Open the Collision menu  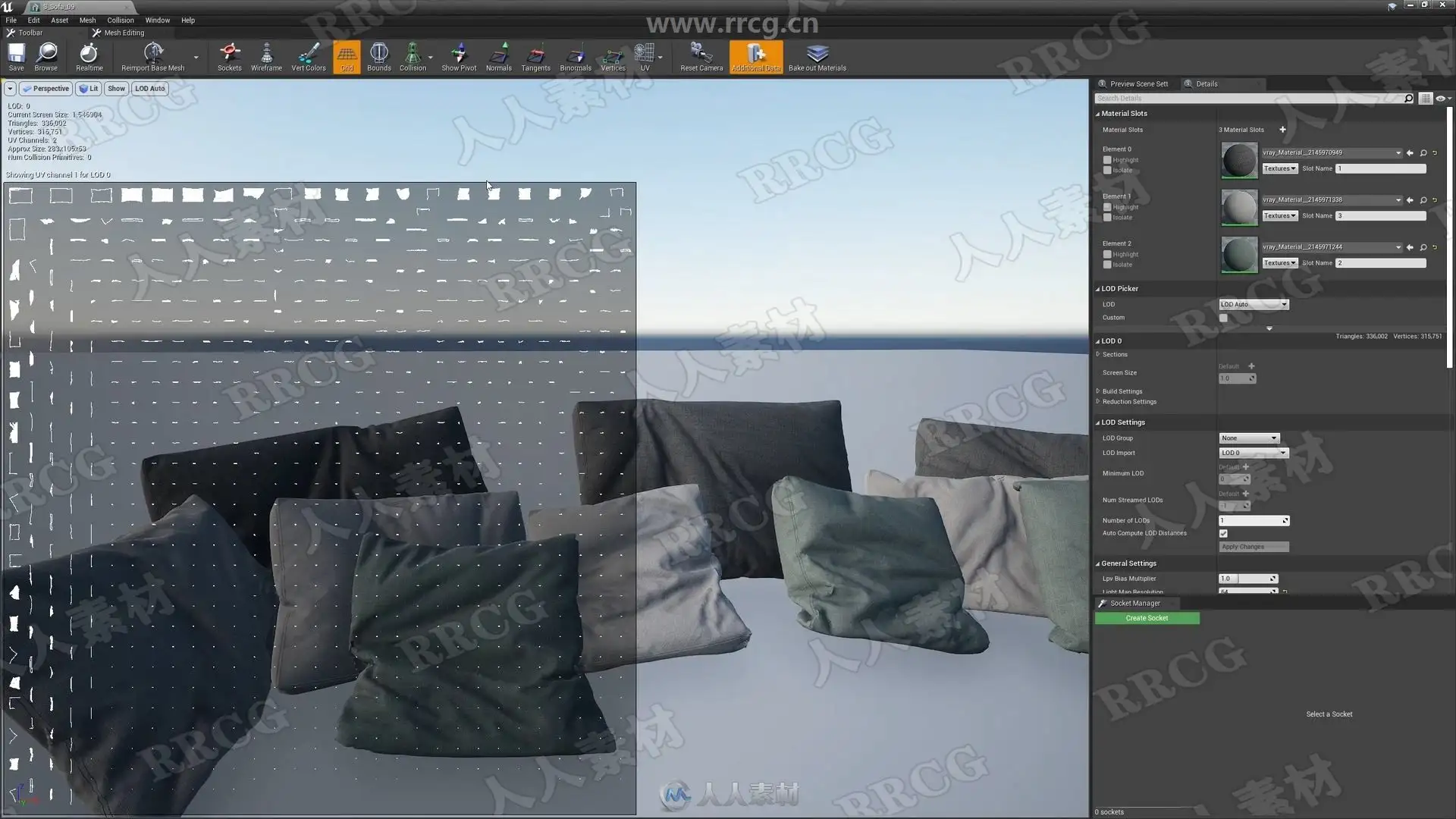click(x=120, y=20)
